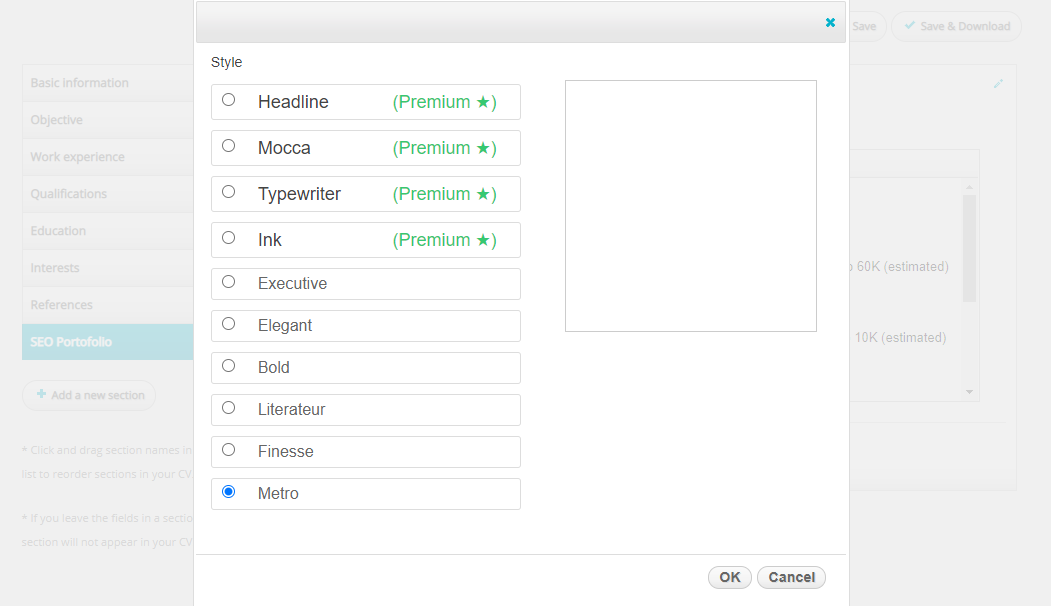
Task: Close the style dialog with the X icon
Action: click(830, 23)
